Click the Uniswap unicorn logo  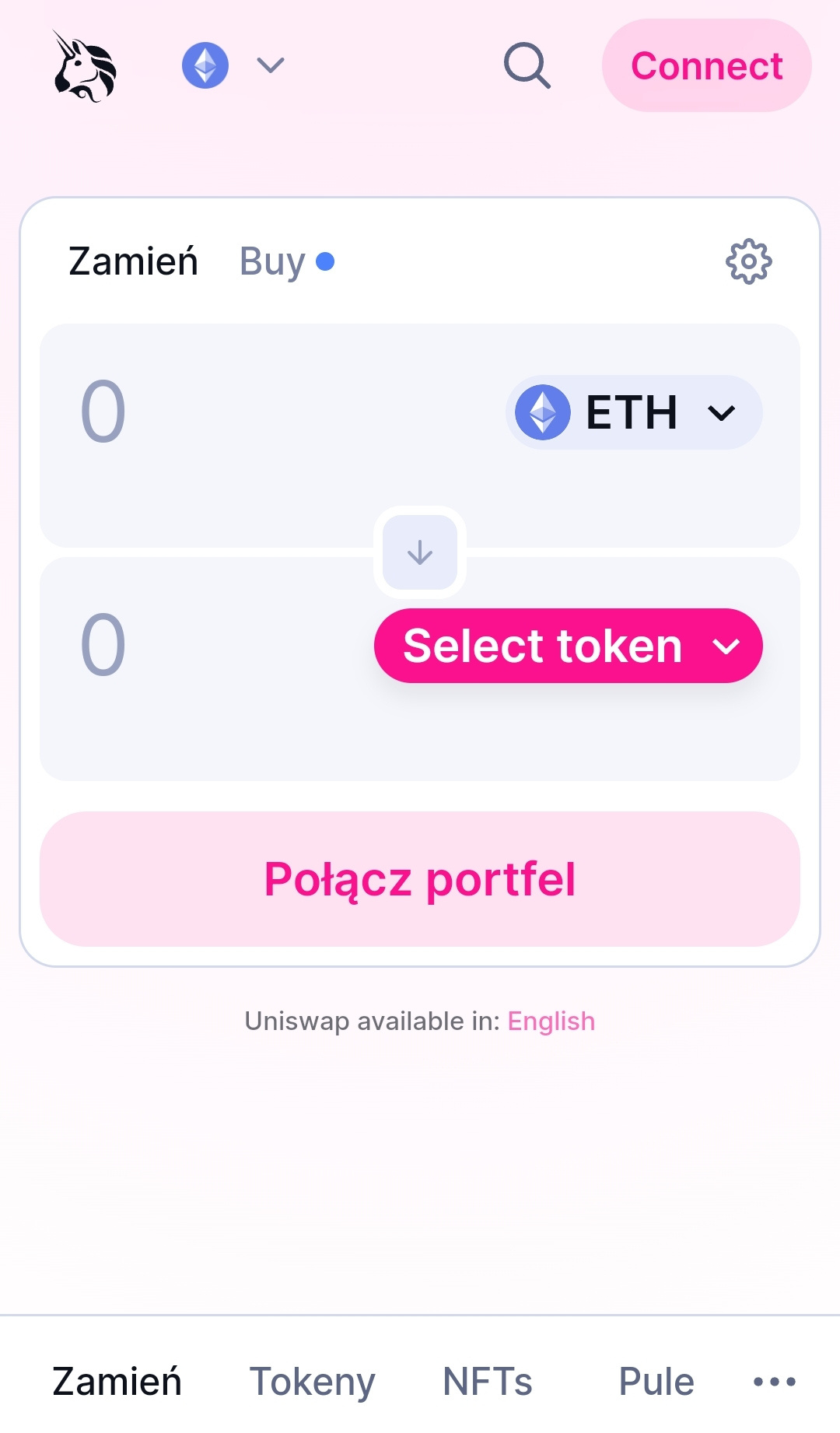coord(85,66)
